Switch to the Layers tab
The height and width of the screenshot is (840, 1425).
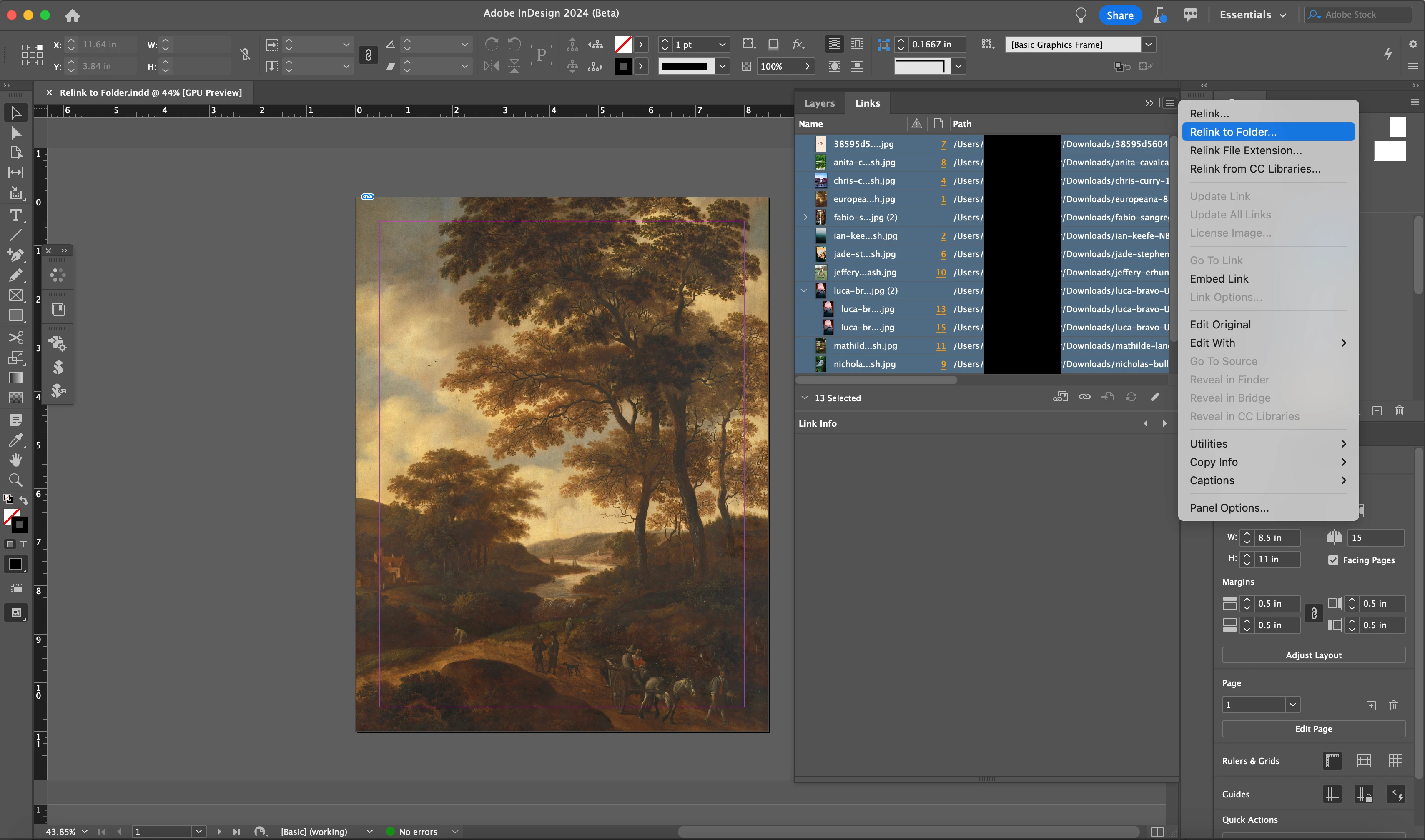point(819,103)
